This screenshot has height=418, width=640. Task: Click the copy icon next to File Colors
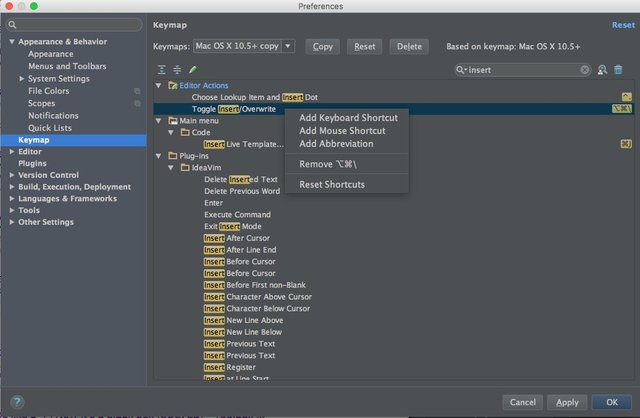click(137, 91)
